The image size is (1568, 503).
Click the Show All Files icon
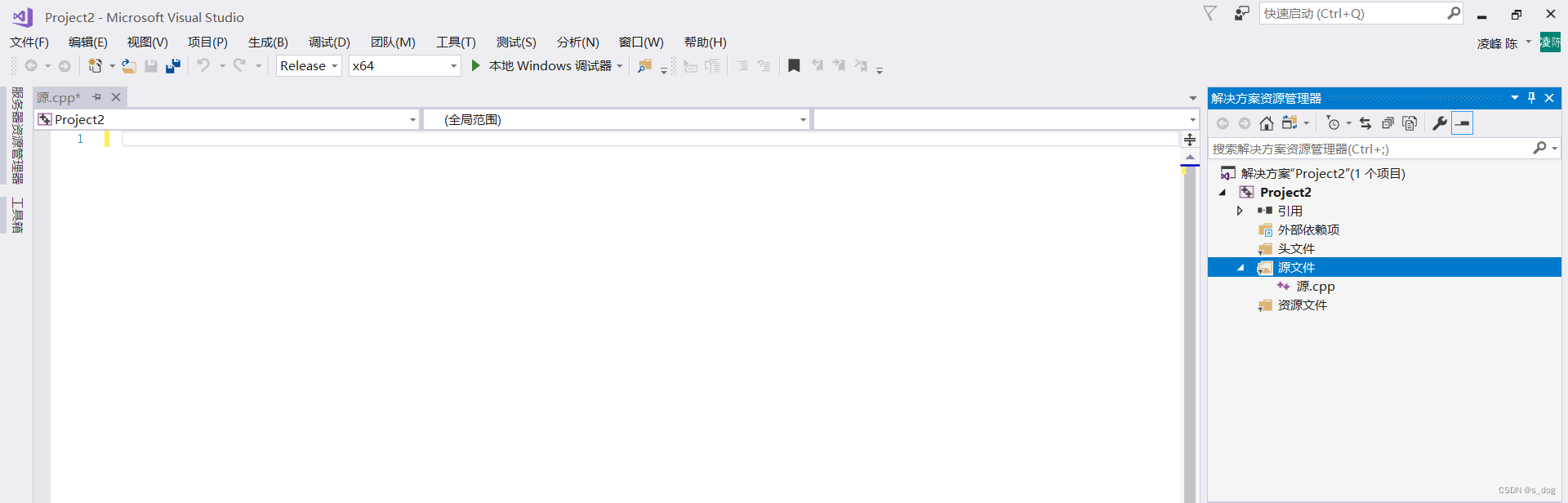pyautogui.click(x=1410, y=123)
